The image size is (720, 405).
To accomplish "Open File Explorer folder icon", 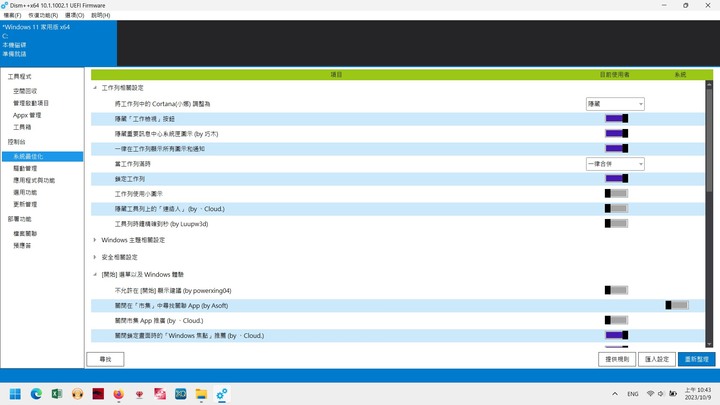I will point(201,394).
